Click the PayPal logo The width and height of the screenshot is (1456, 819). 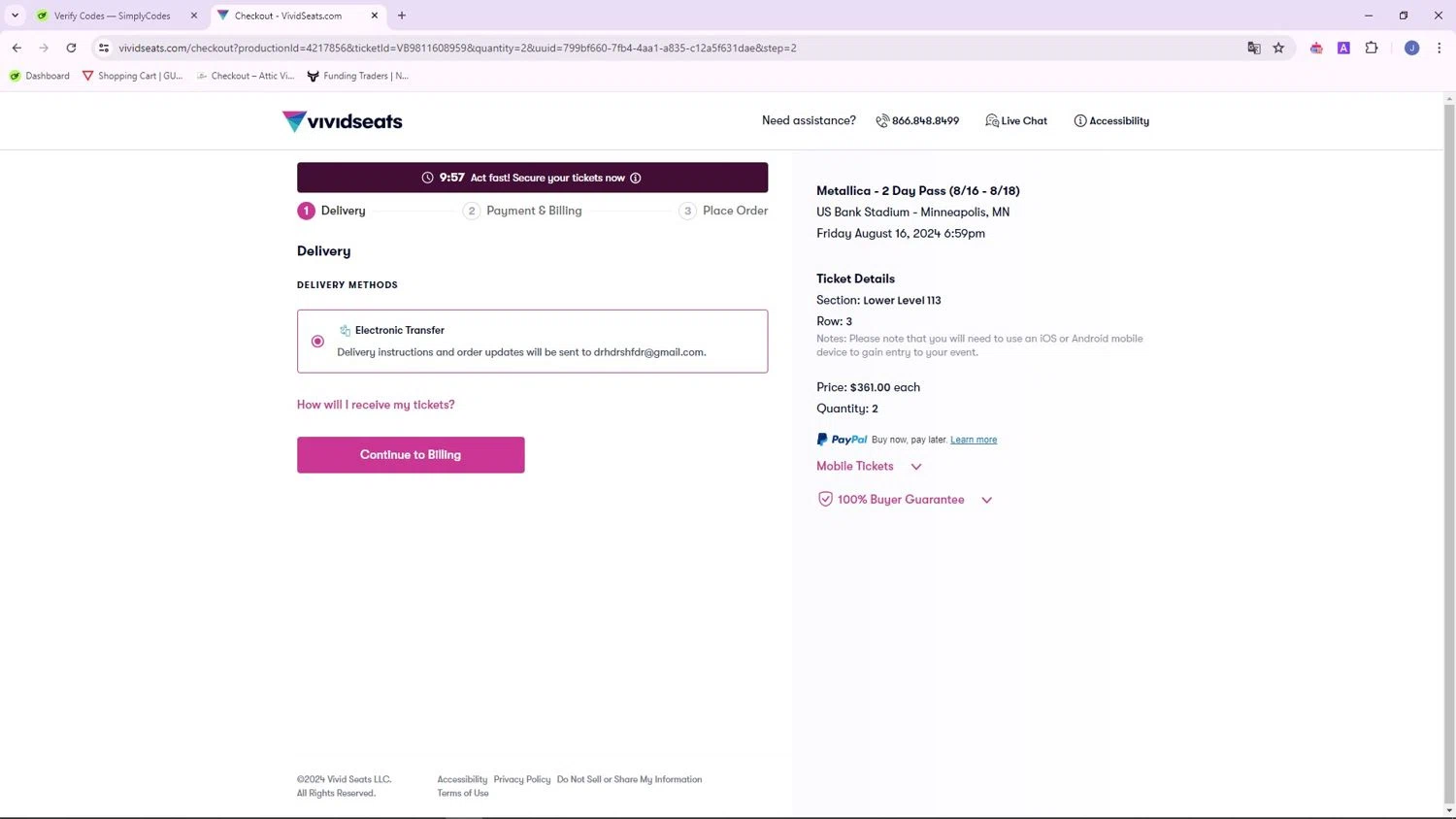[x=842, y=440]
